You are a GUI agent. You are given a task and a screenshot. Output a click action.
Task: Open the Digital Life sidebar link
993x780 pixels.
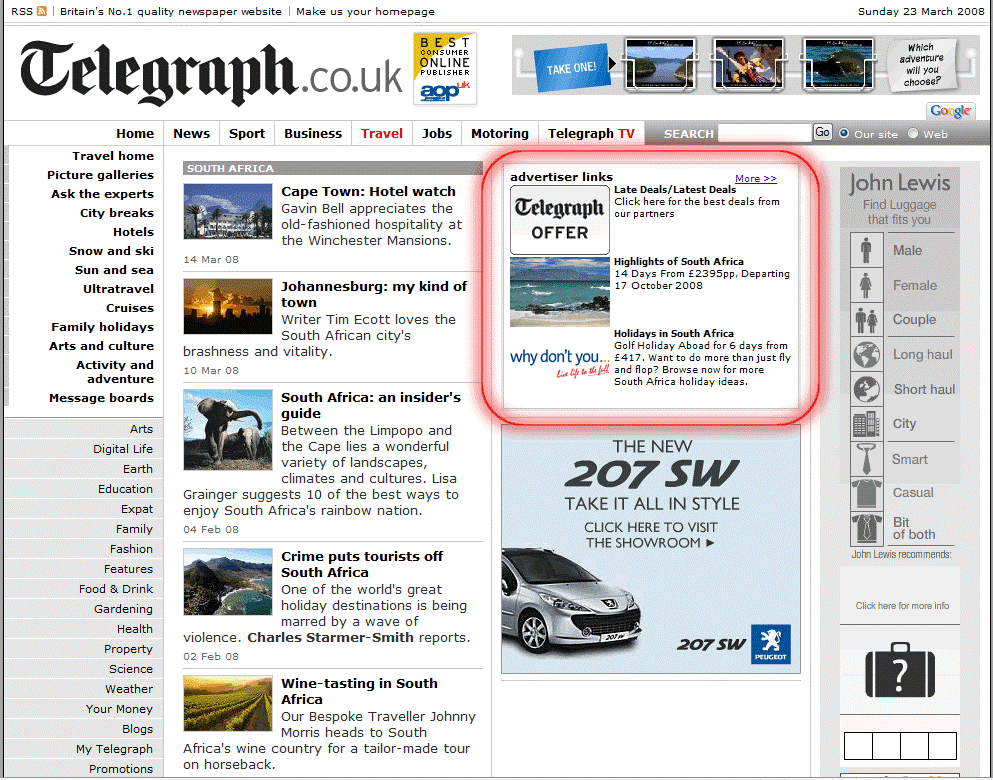coord(123,449)
